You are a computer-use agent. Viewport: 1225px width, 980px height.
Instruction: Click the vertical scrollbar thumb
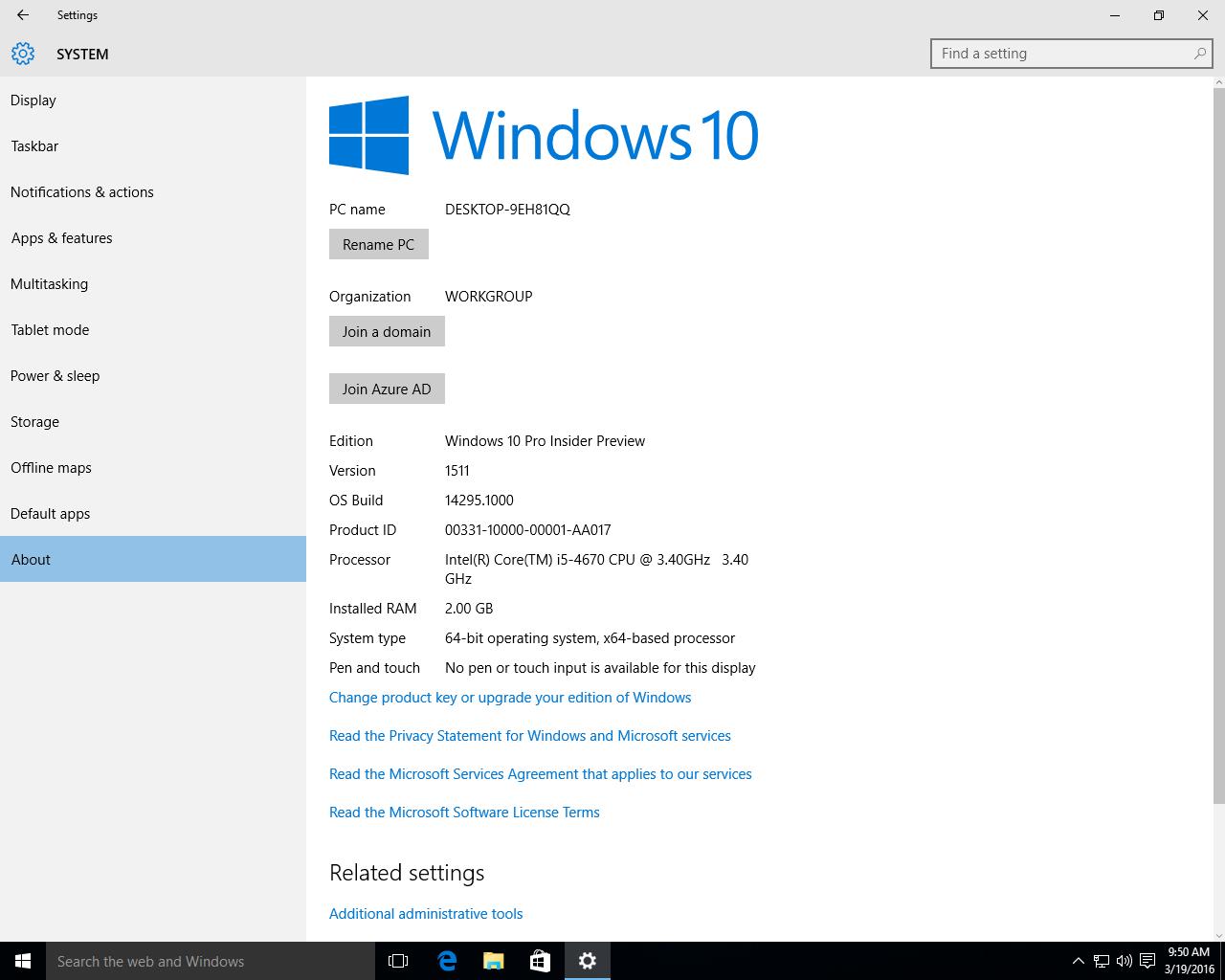1219,448
